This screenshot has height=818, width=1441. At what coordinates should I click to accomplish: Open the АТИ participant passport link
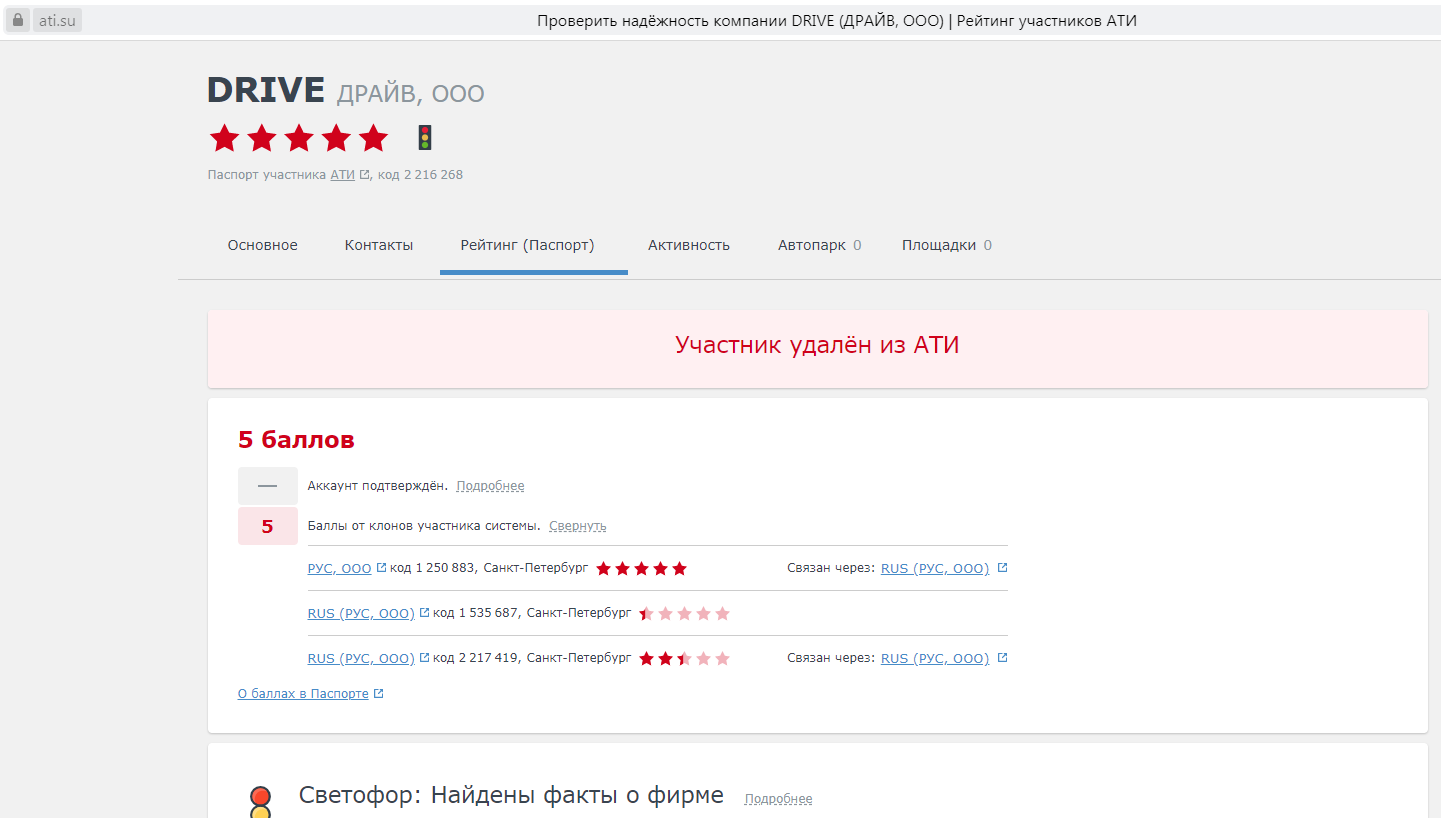click(x=343, y=175)
